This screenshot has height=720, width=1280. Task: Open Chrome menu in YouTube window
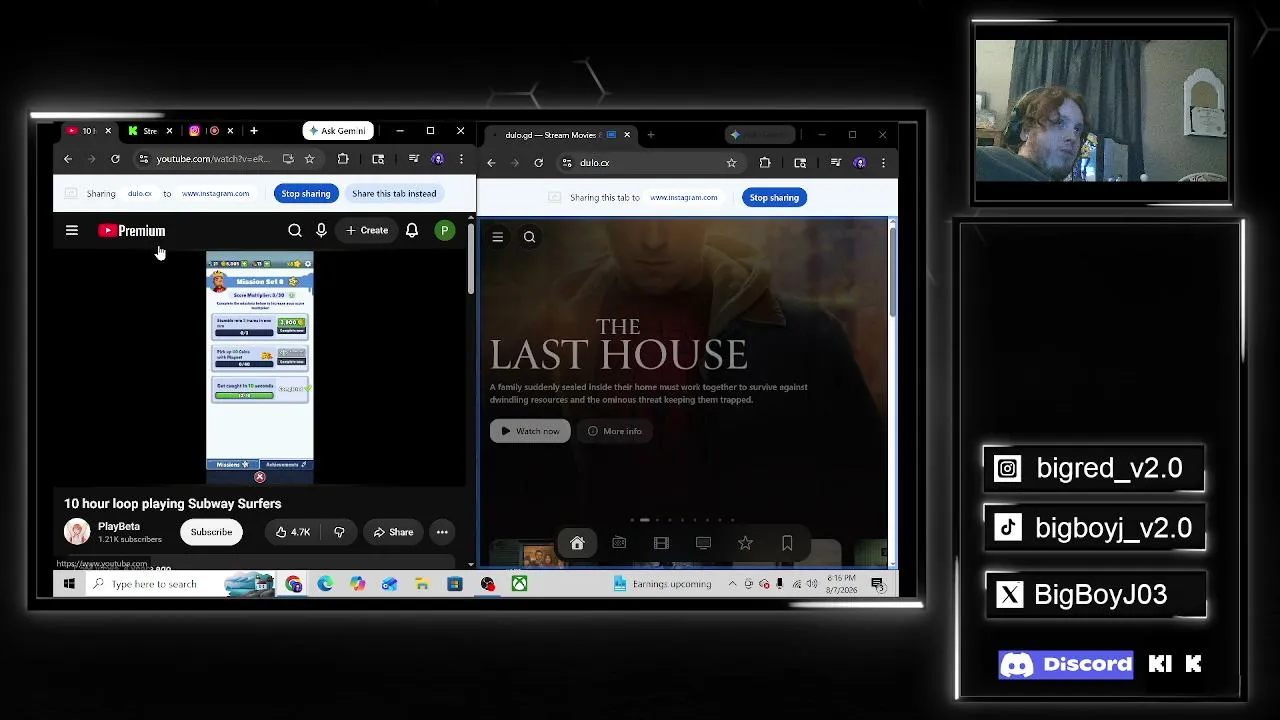point(461,159)
